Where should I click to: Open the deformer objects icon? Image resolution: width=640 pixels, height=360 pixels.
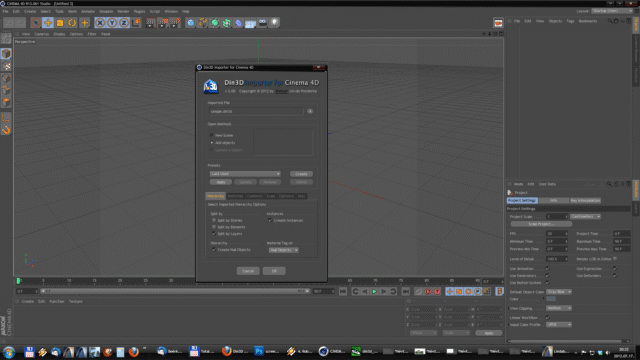[x=239, y=23]
